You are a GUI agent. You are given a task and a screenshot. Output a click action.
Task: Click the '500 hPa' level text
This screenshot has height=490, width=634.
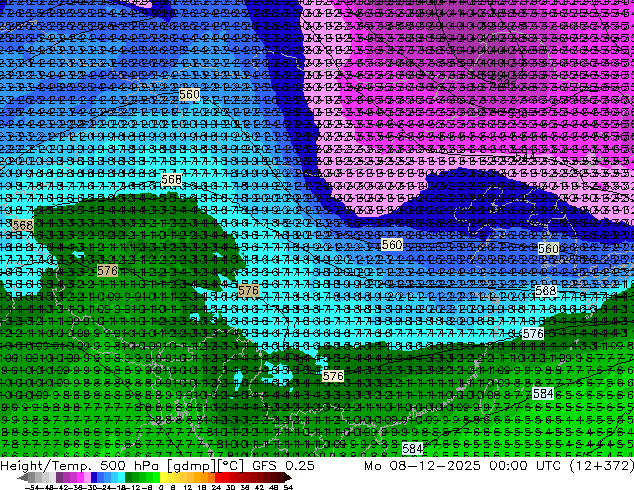pyautogui.click(x=129, y=466)
